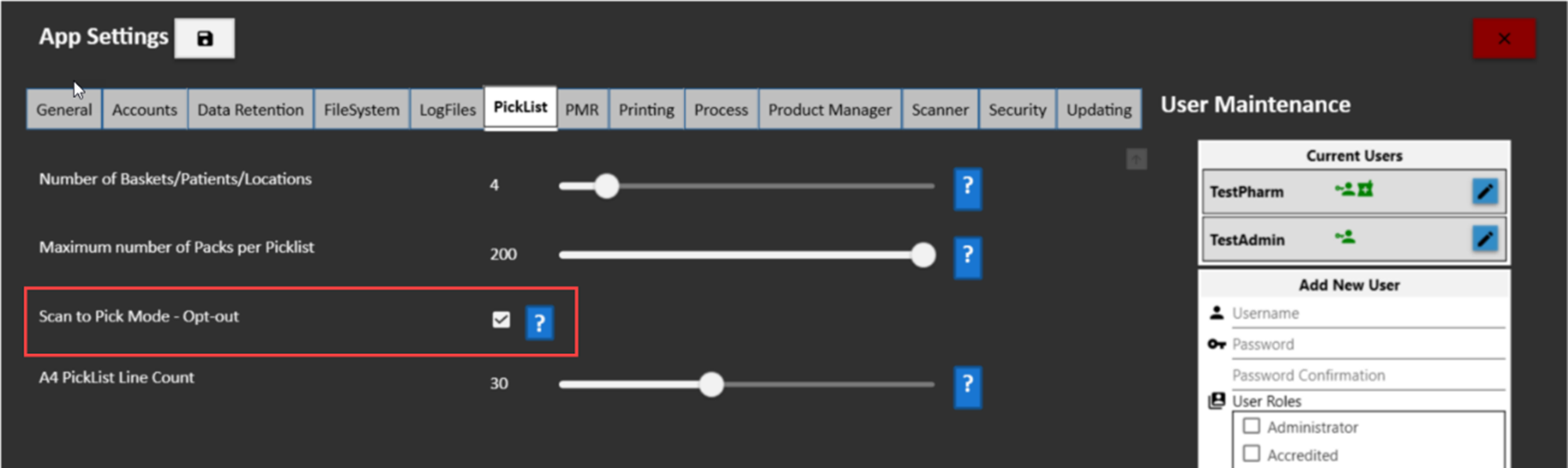Open help for Maximum Packs per Picklist

[967, 256]
